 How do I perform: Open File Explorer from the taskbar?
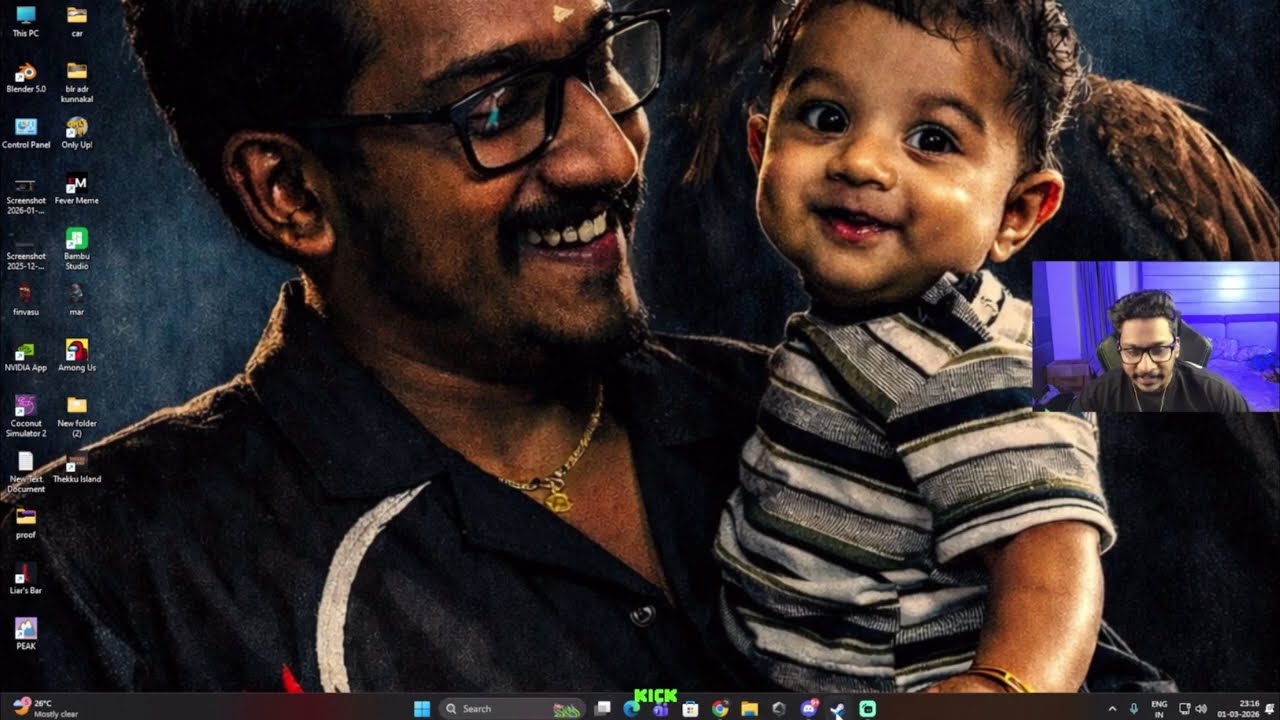point(749,709)
